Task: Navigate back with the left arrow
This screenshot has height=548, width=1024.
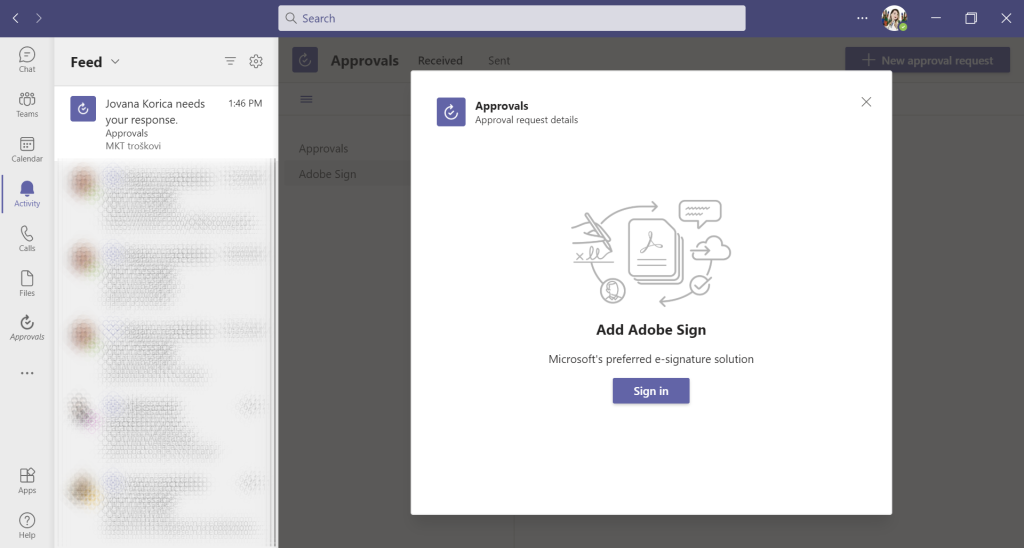Action: pos(16,18)
